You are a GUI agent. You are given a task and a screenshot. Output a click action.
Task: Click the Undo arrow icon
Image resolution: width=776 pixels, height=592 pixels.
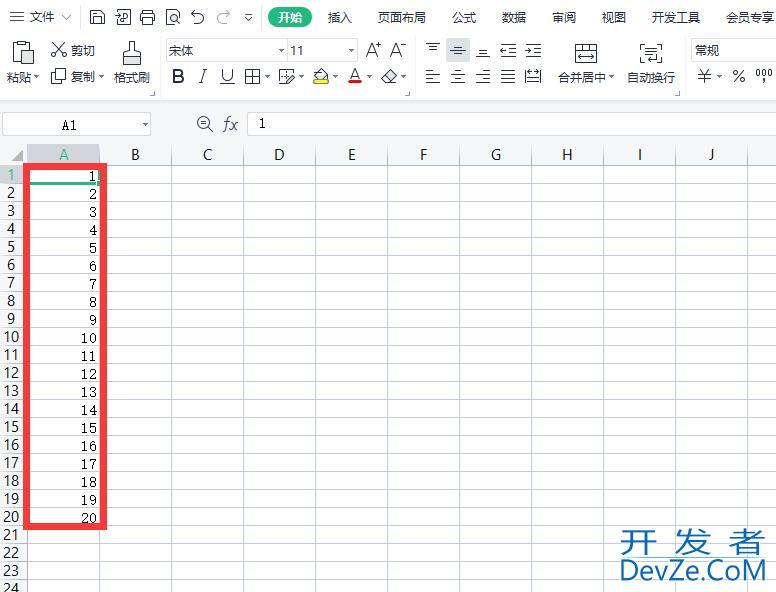coord(198,17)
